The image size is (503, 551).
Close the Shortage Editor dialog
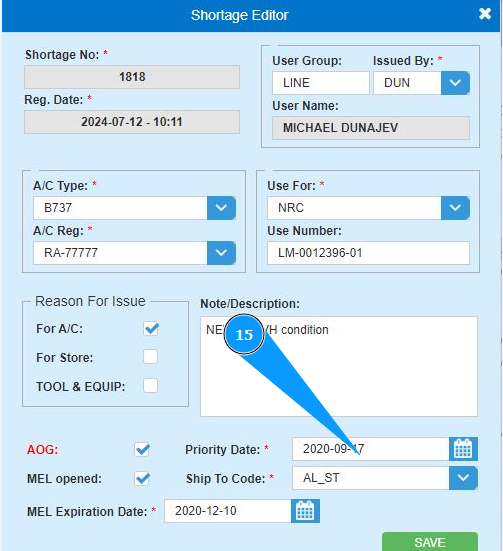click(485, 14)
